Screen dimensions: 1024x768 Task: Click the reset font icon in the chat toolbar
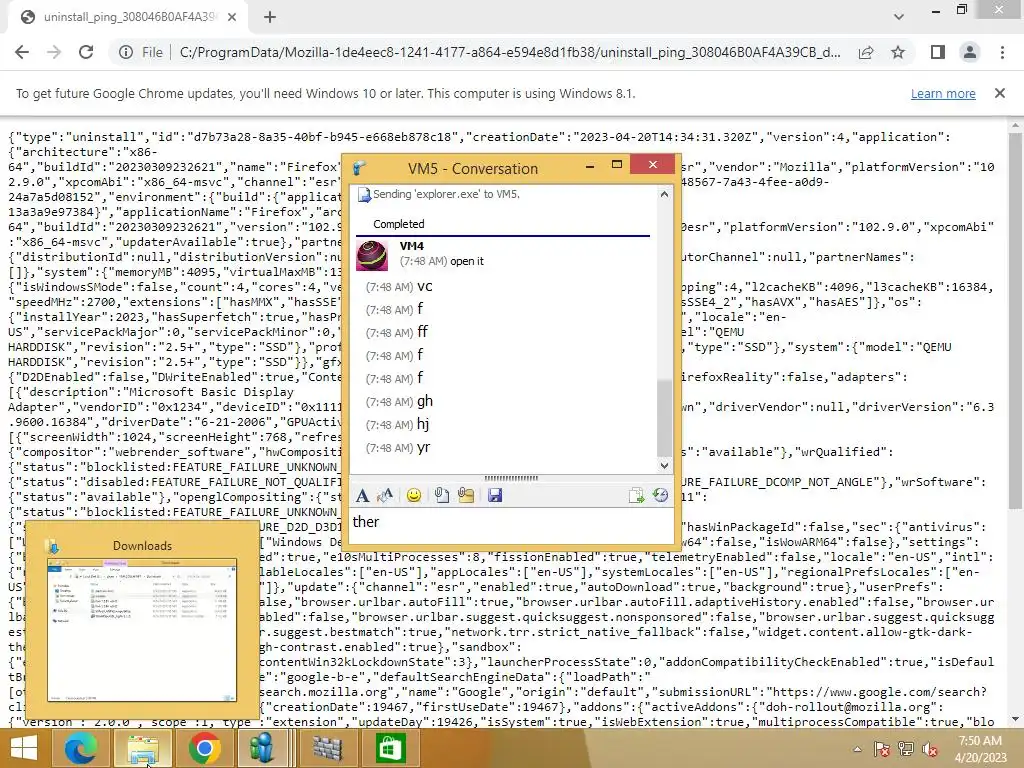[x=385, y=496]
